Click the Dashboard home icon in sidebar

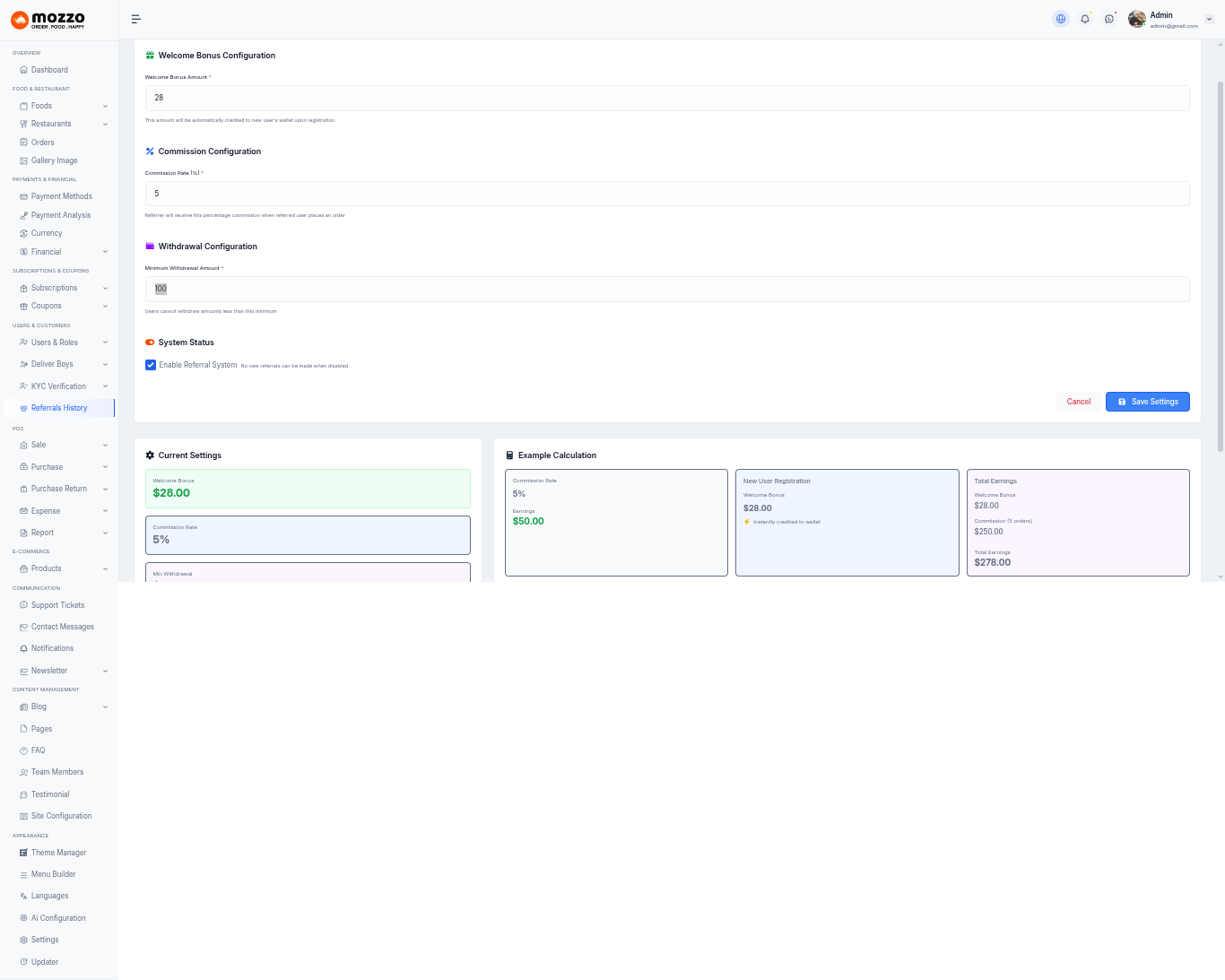coord(23,70)
